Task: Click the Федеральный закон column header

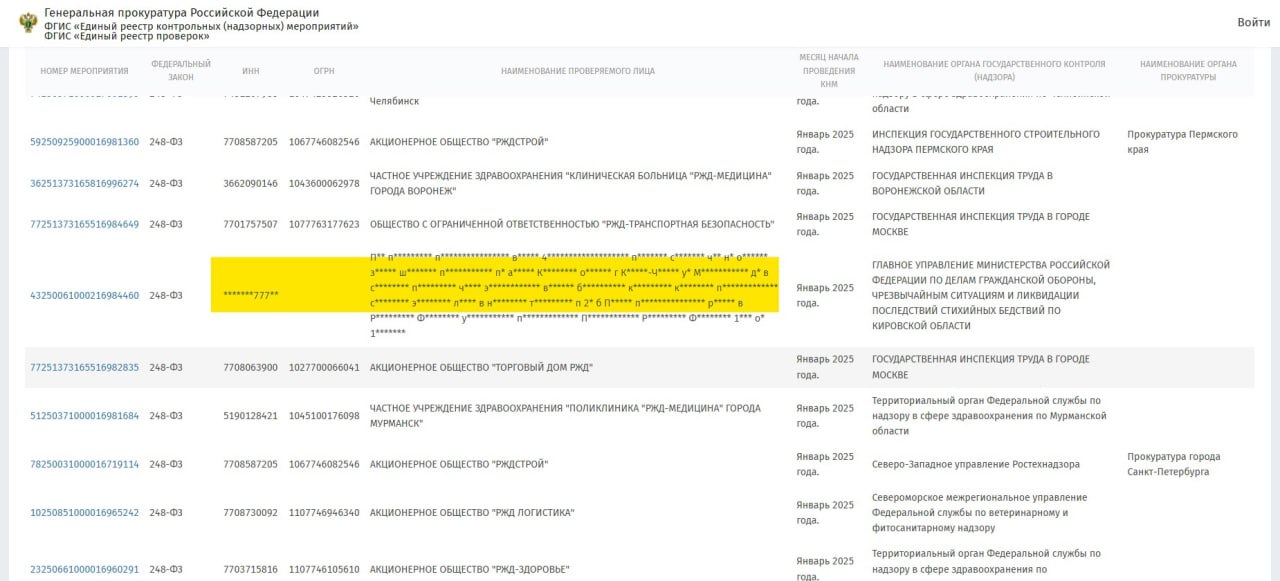Action: (x=181, y=71)
